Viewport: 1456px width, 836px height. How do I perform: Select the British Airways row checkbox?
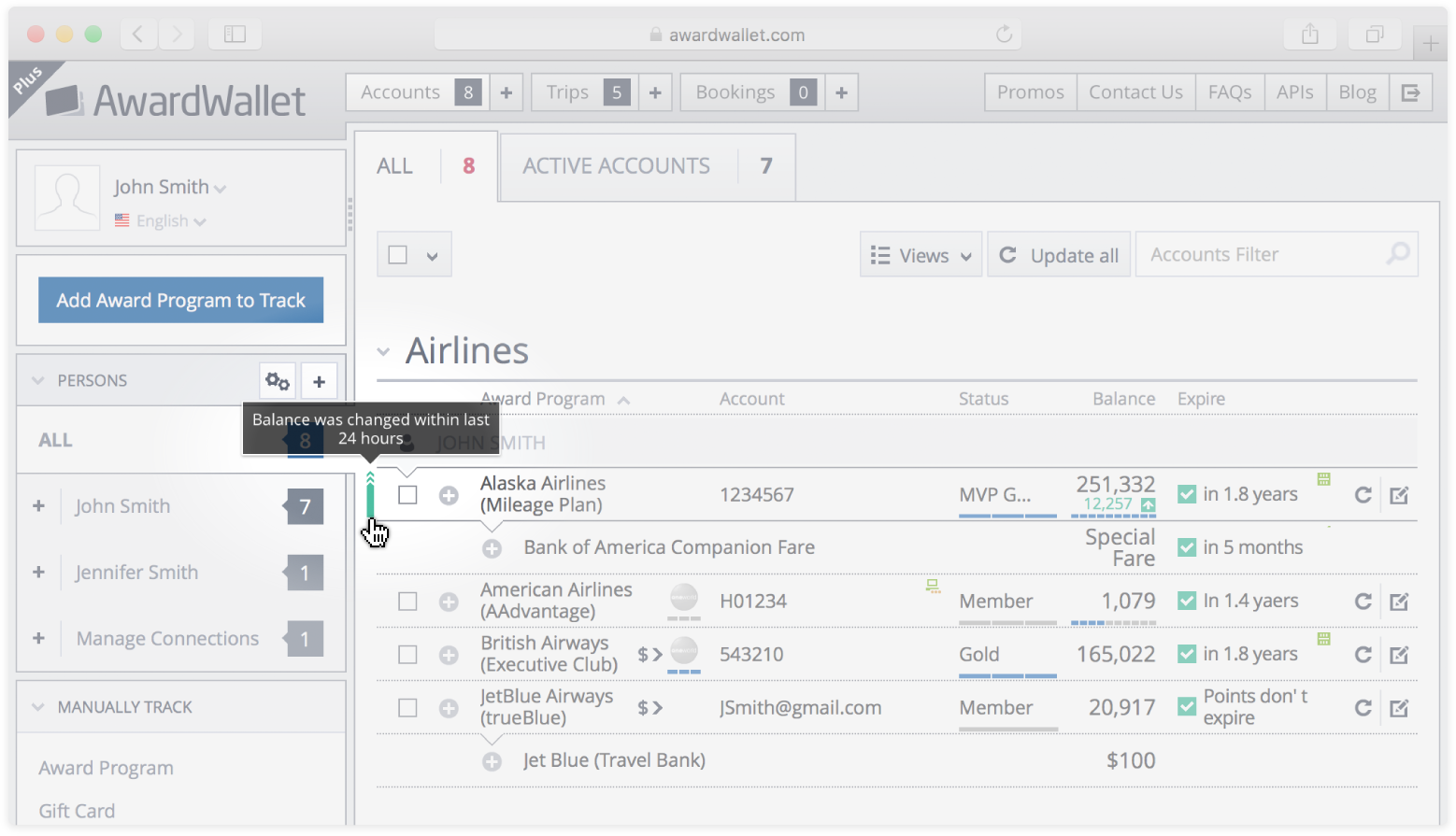[x=407, y=655]
